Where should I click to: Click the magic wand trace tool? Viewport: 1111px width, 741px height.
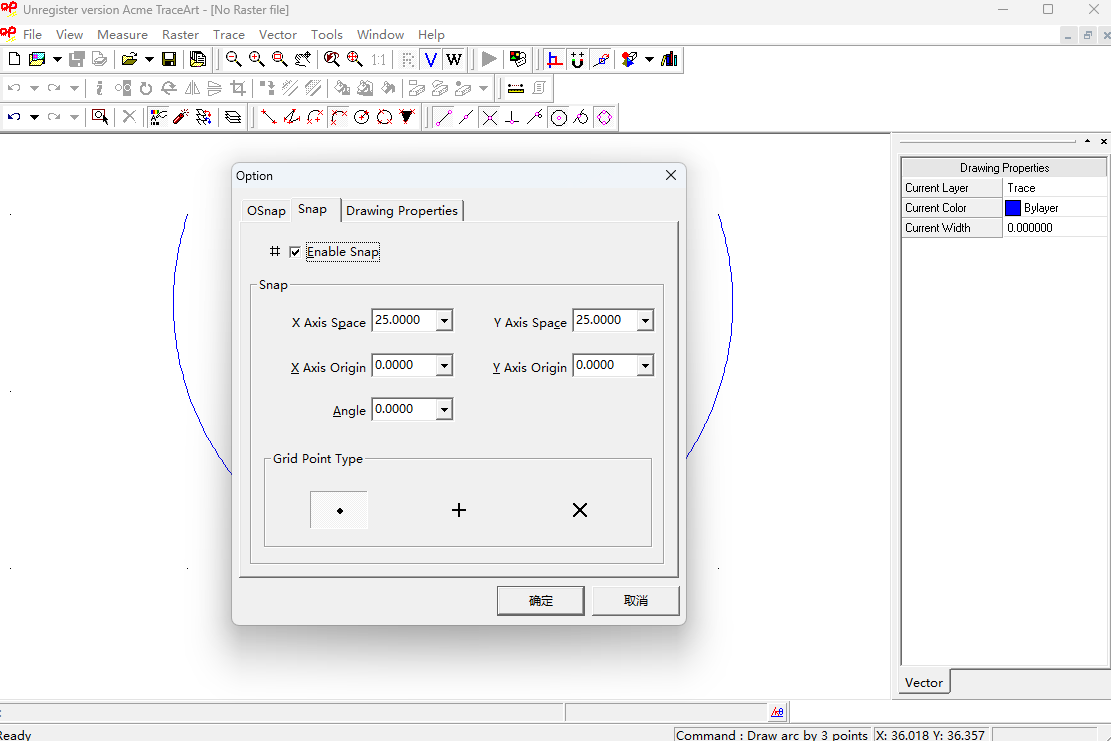tap(180, 117)
